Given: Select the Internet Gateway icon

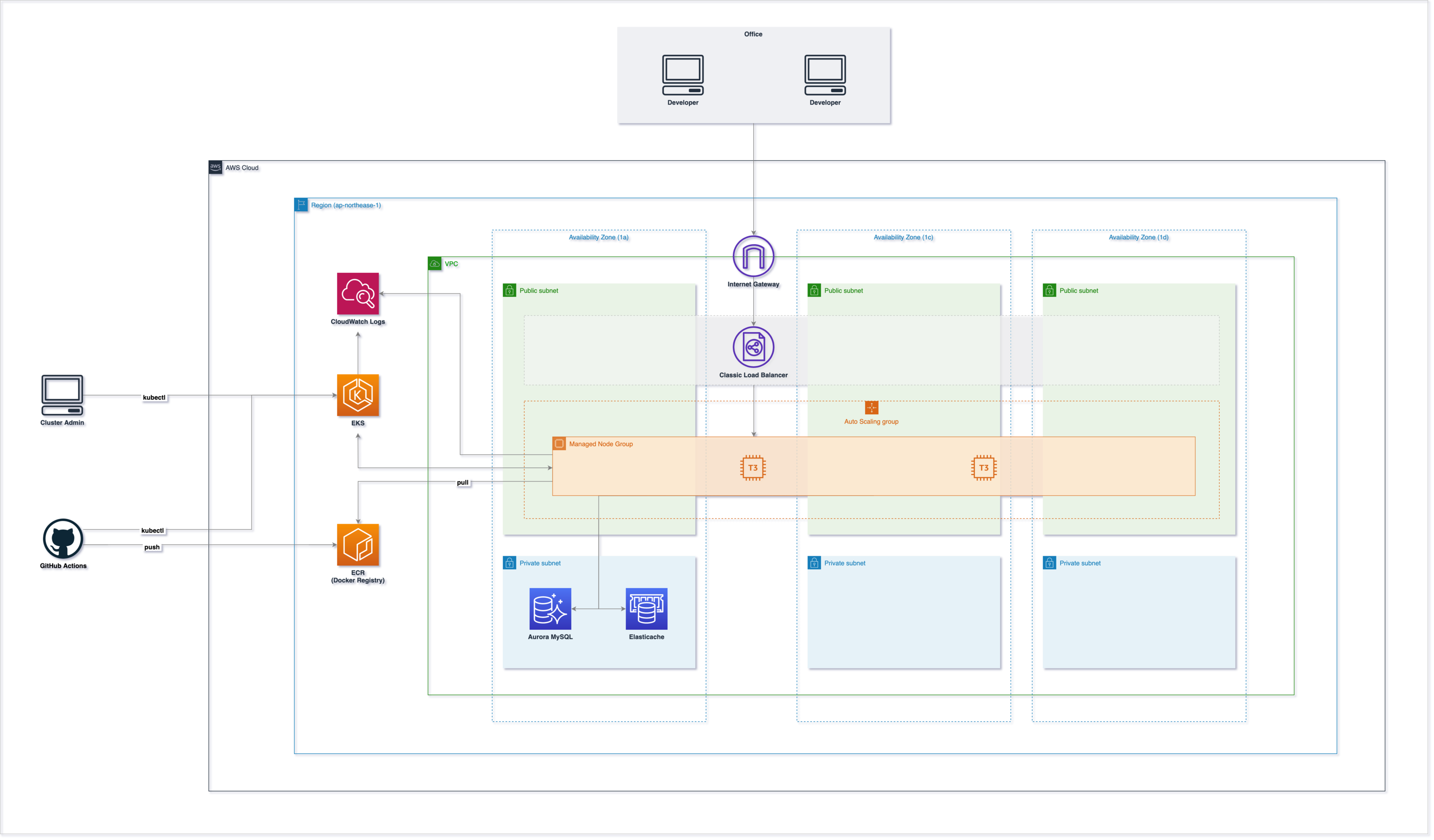Looking at the screenshot, I should pyautogui.click(x=754, y=257).
